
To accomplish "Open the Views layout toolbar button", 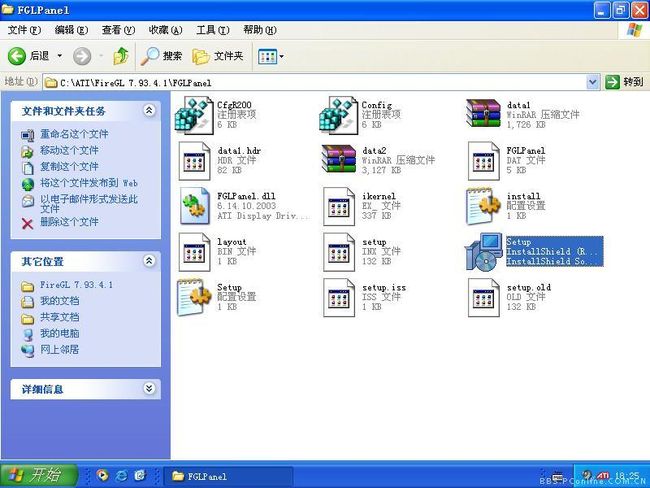I will [270, 56].
